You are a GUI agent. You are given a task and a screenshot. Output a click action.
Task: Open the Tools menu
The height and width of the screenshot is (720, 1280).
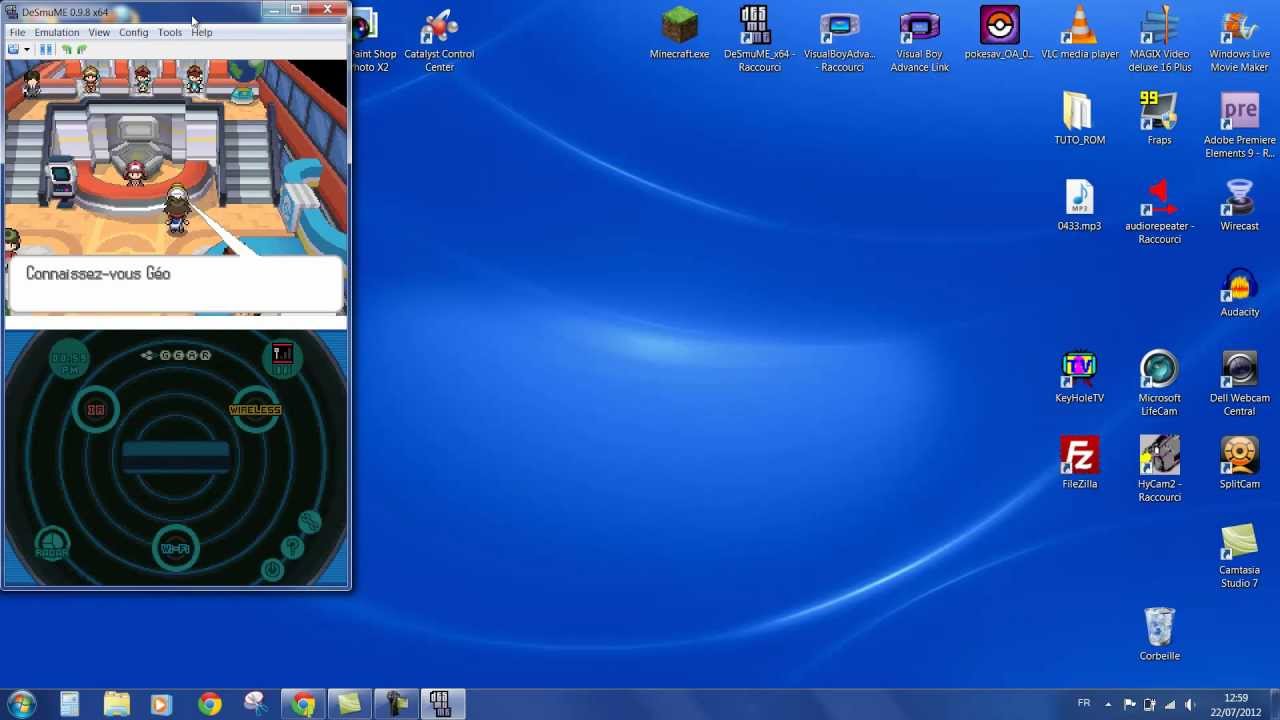170,32
